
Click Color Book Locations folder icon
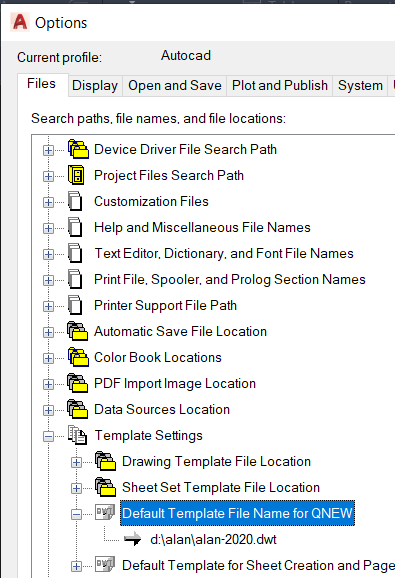(78, 357)
